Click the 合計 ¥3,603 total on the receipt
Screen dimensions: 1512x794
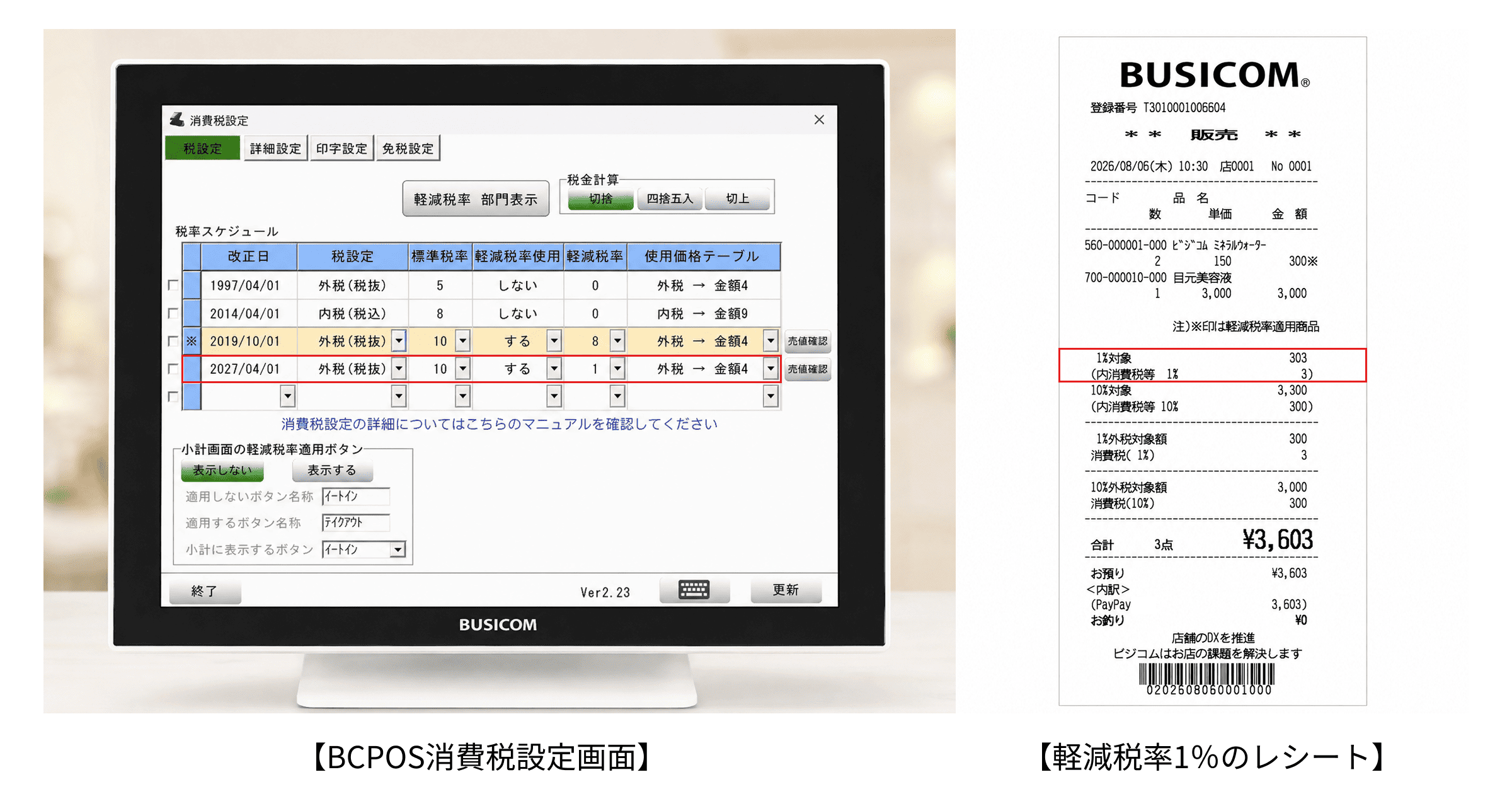[1201, 540]
